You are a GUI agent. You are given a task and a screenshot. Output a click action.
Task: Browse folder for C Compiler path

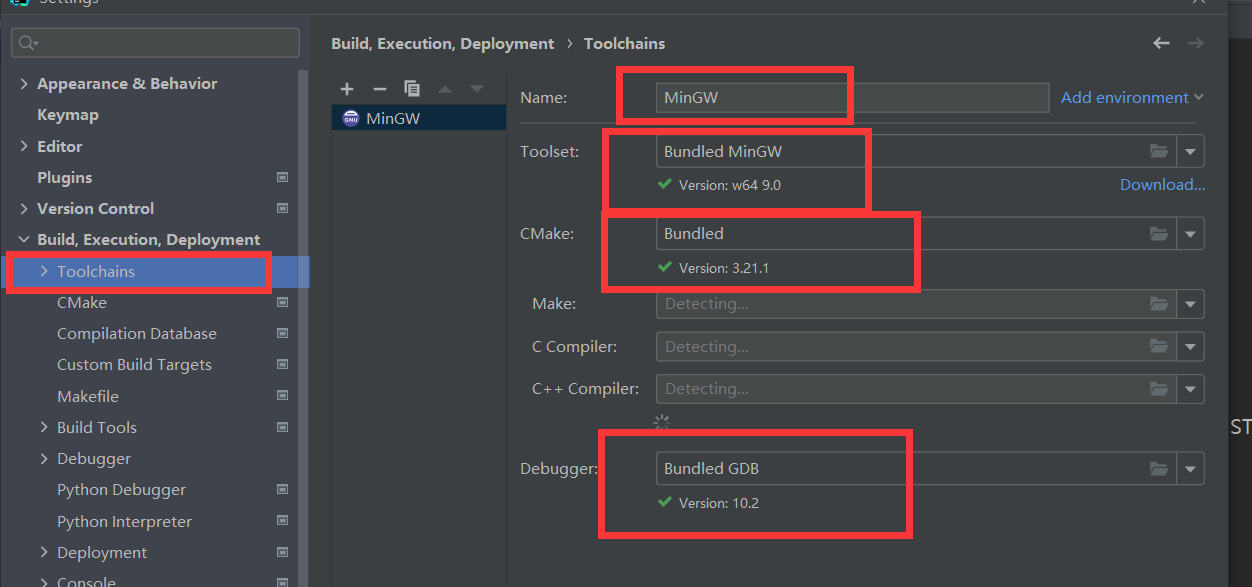point(1159,347)
